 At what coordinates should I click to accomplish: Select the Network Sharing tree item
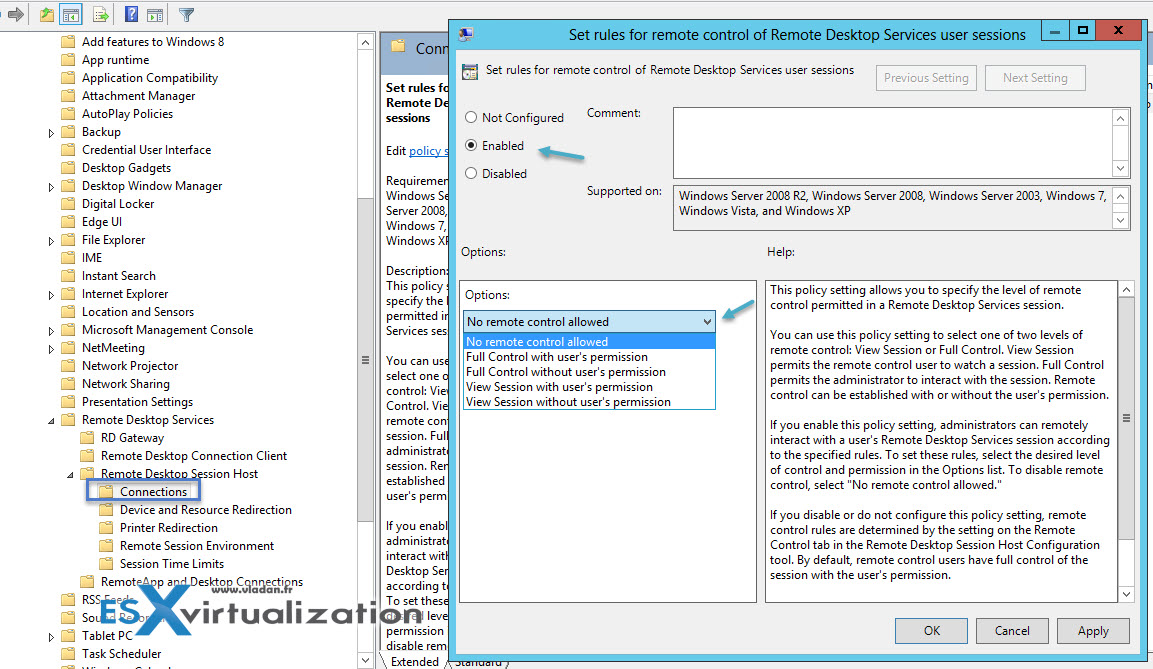pyautogui.click(x=125, y=384)
